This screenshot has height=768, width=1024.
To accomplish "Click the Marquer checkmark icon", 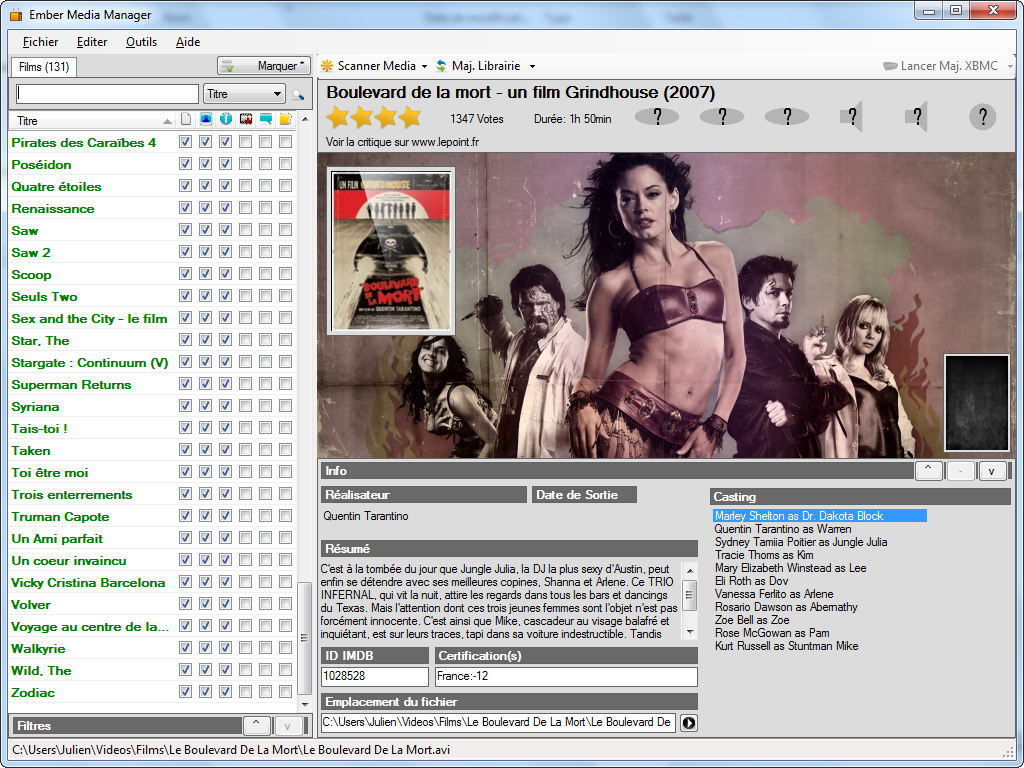I will pyautogui.click(x=228, y=66).
